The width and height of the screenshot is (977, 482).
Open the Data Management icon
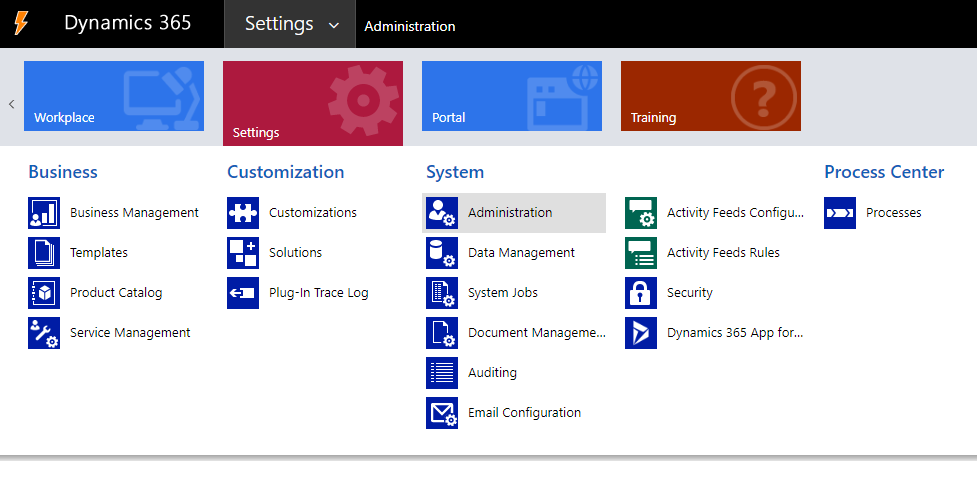click(442, 253)
